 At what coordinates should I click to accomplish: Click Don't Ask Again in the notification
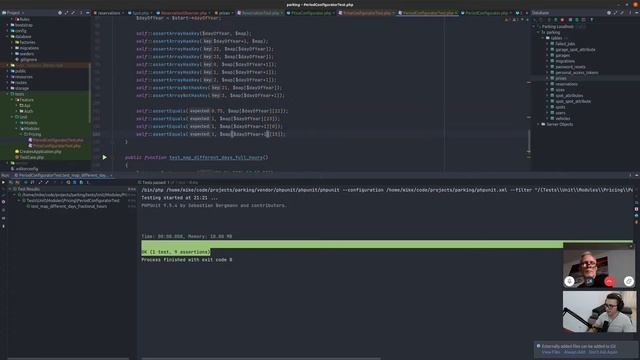(x=603, y=352)
